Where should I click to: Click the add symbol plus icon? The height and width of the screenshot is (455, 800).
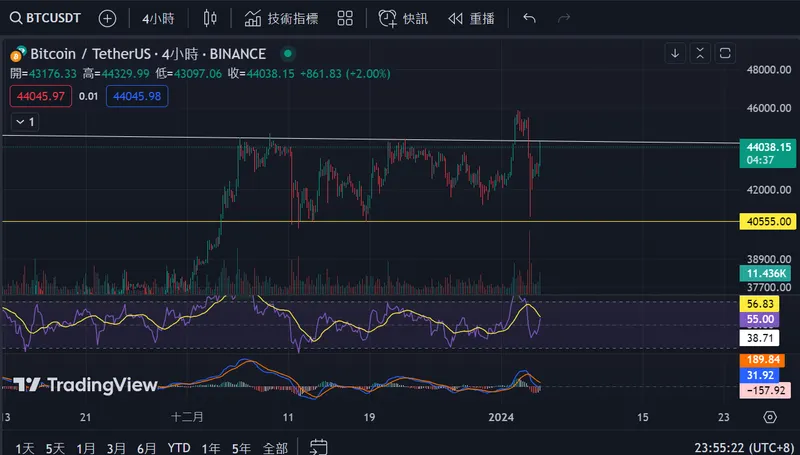tap(107, 18)
